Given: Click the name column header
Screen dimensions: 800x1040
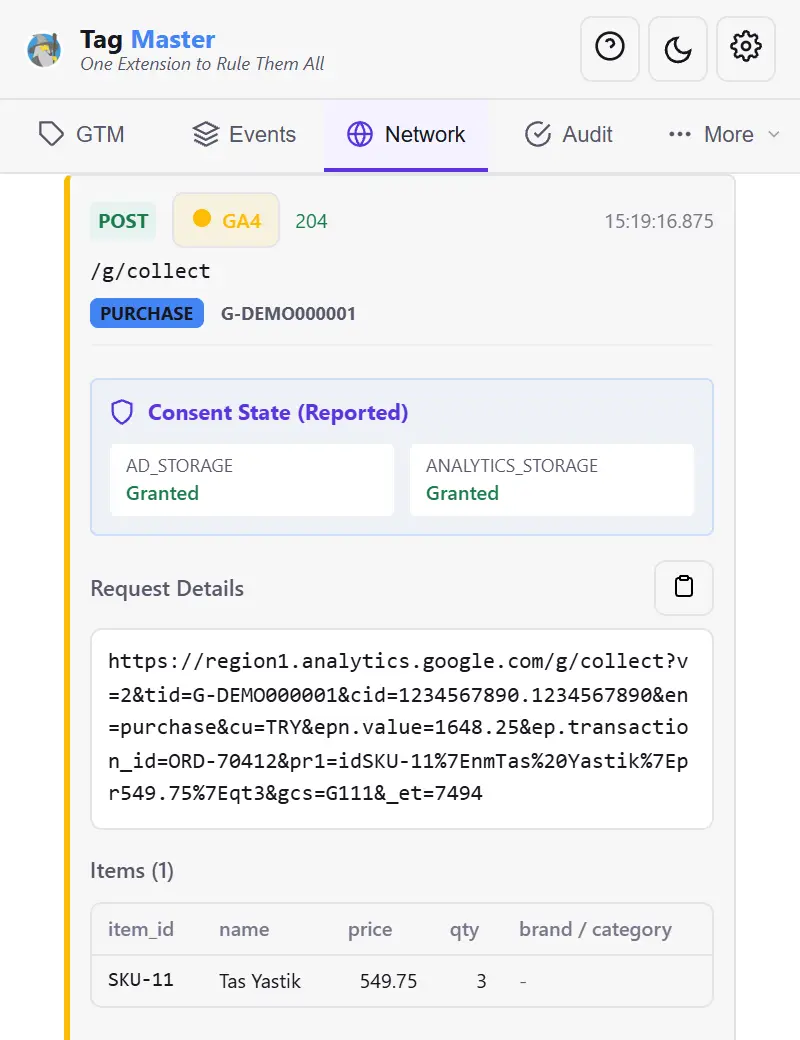Looking at the screenshot, I should (244, 929).
